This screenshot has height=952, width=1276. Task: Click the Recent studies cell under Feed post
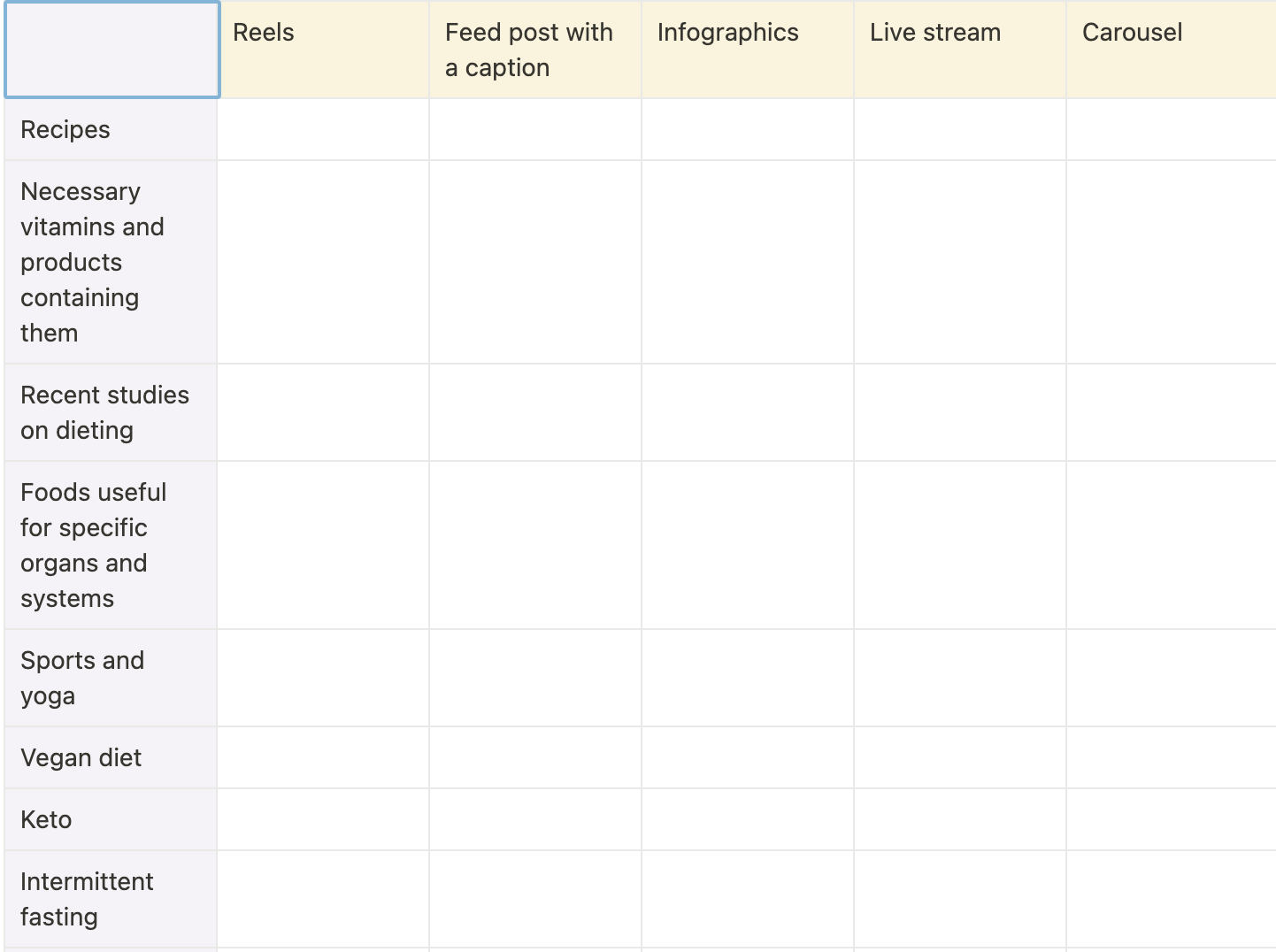(x=535, y=412)
